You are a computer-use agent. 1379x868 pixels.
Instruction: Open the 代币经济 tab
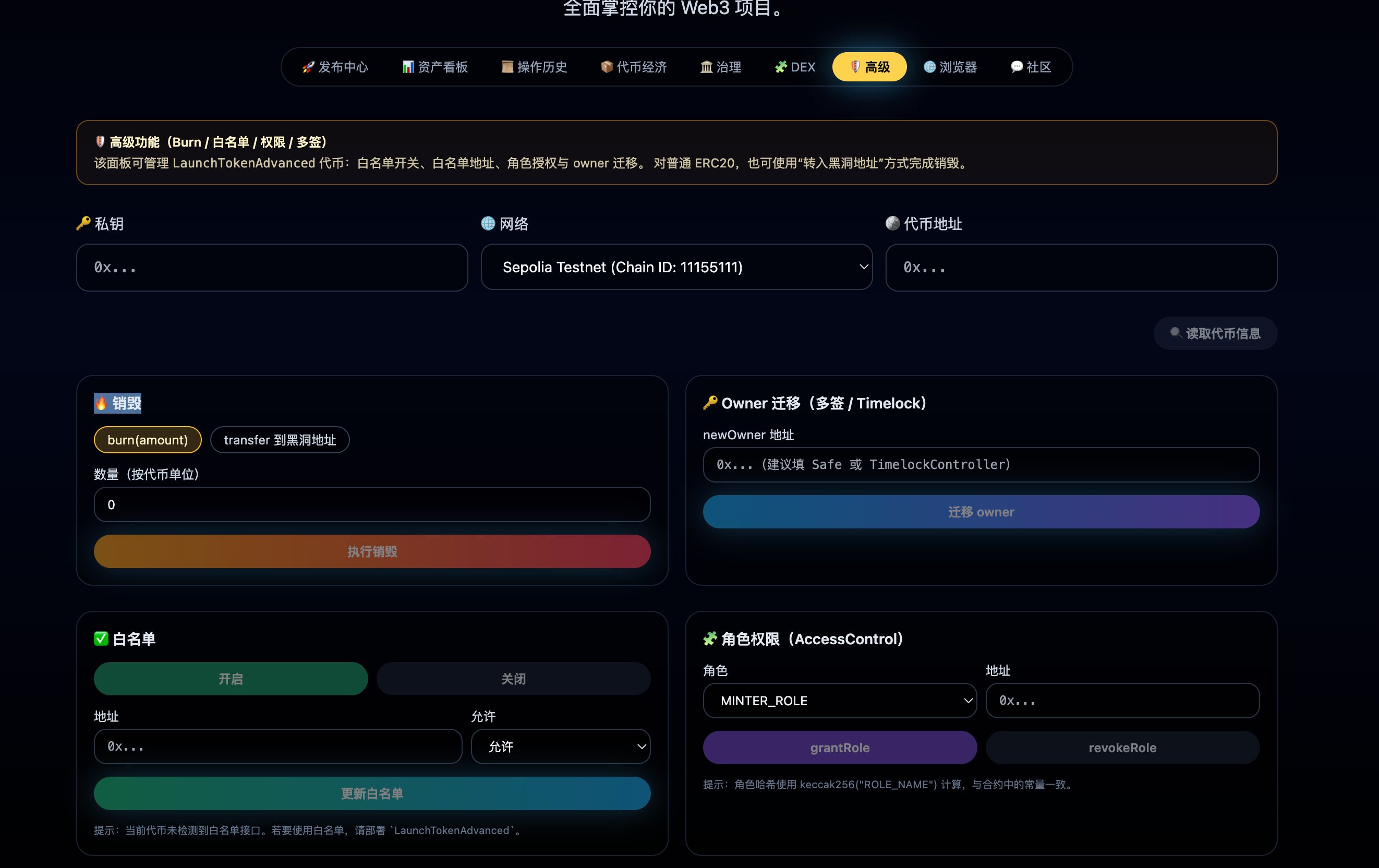tap(633, 67)
